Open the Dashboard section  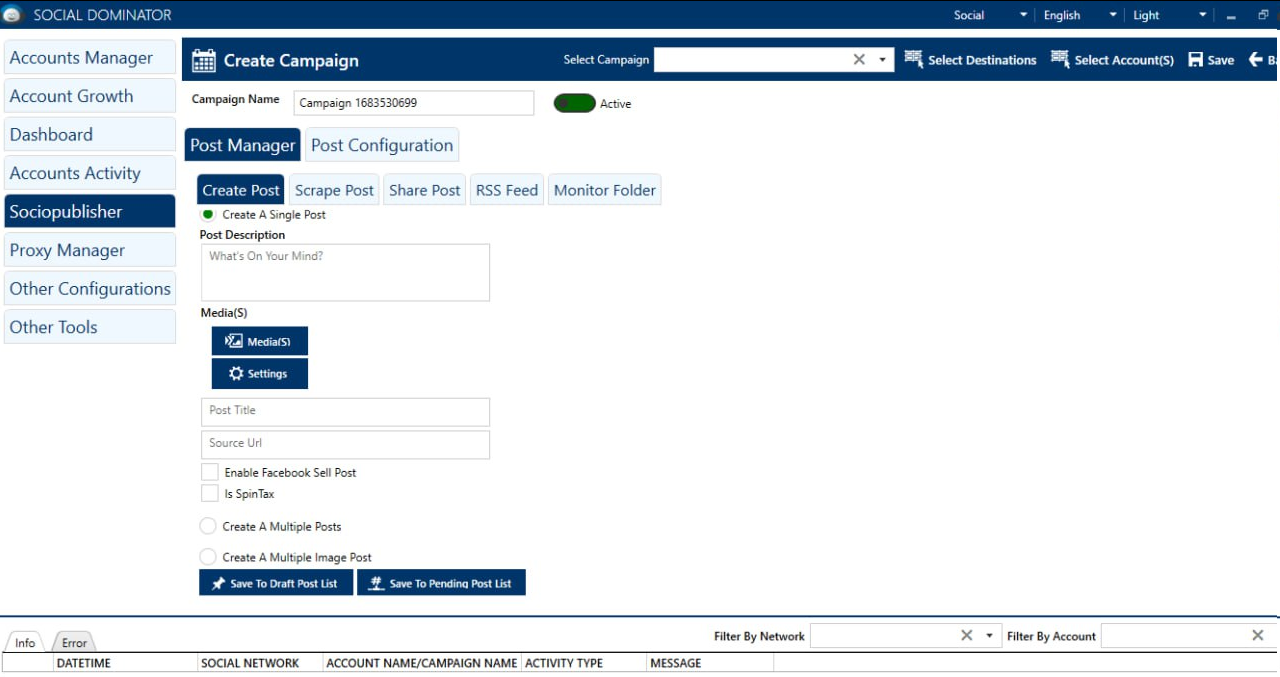(90, 134)
